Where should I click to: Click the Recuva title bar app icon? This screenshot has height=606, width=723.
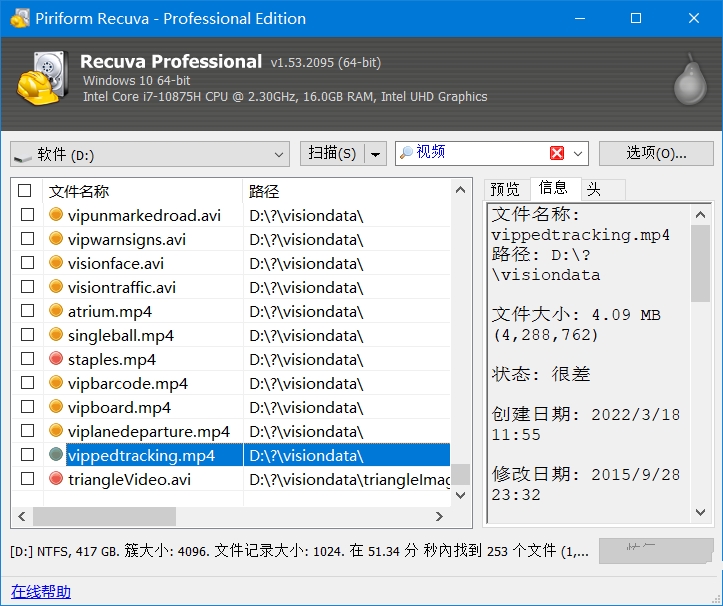[x=19, y=18]
